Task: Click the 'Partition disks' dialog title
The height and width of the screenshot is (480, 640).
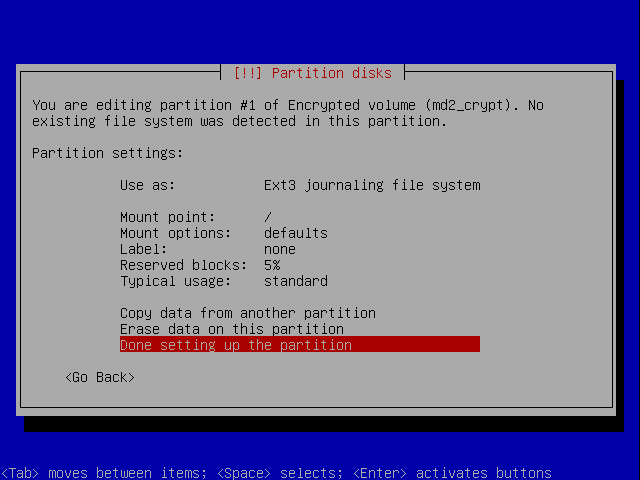Action: point(313,73)
